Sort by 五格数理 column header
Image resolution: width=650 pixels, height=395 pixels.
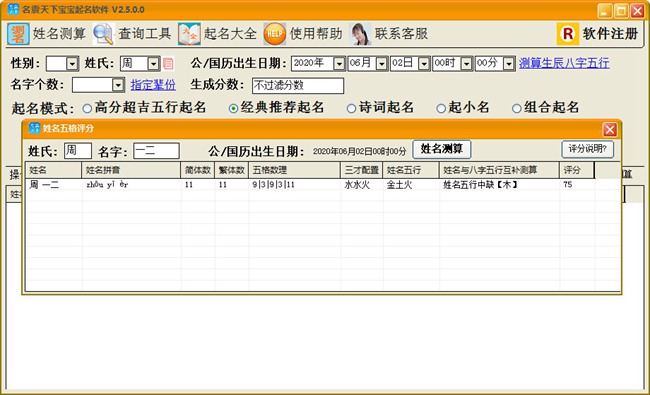294,170
